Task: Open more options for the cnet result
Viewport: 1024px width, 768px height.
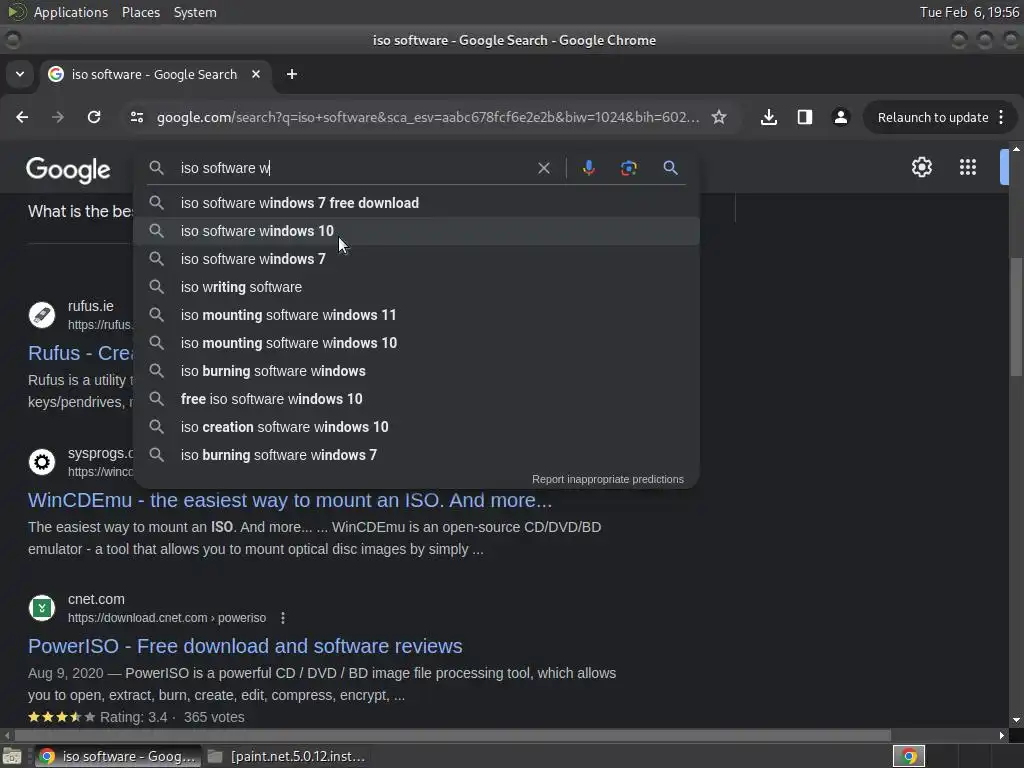Action: click(x=283, y=618)
